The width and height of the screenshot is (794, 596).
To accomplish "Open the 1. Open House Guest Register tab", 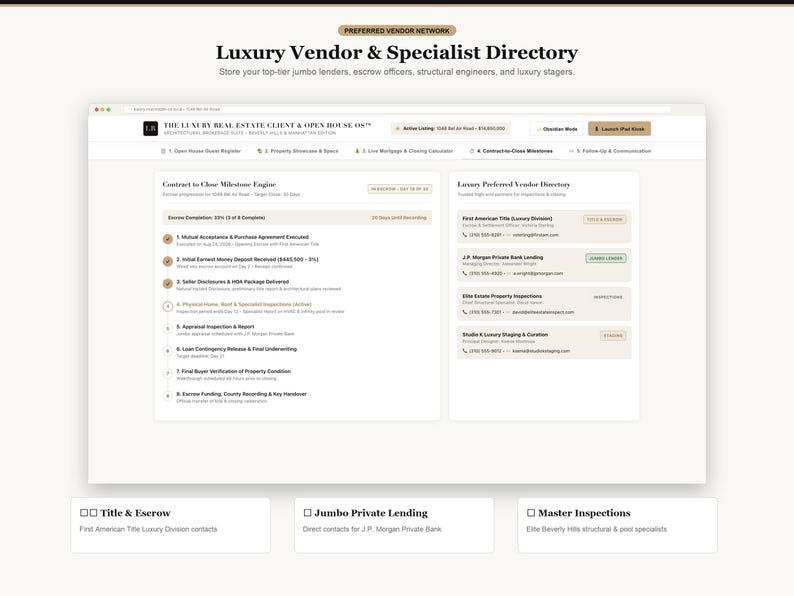I will [x=201, y=151].
